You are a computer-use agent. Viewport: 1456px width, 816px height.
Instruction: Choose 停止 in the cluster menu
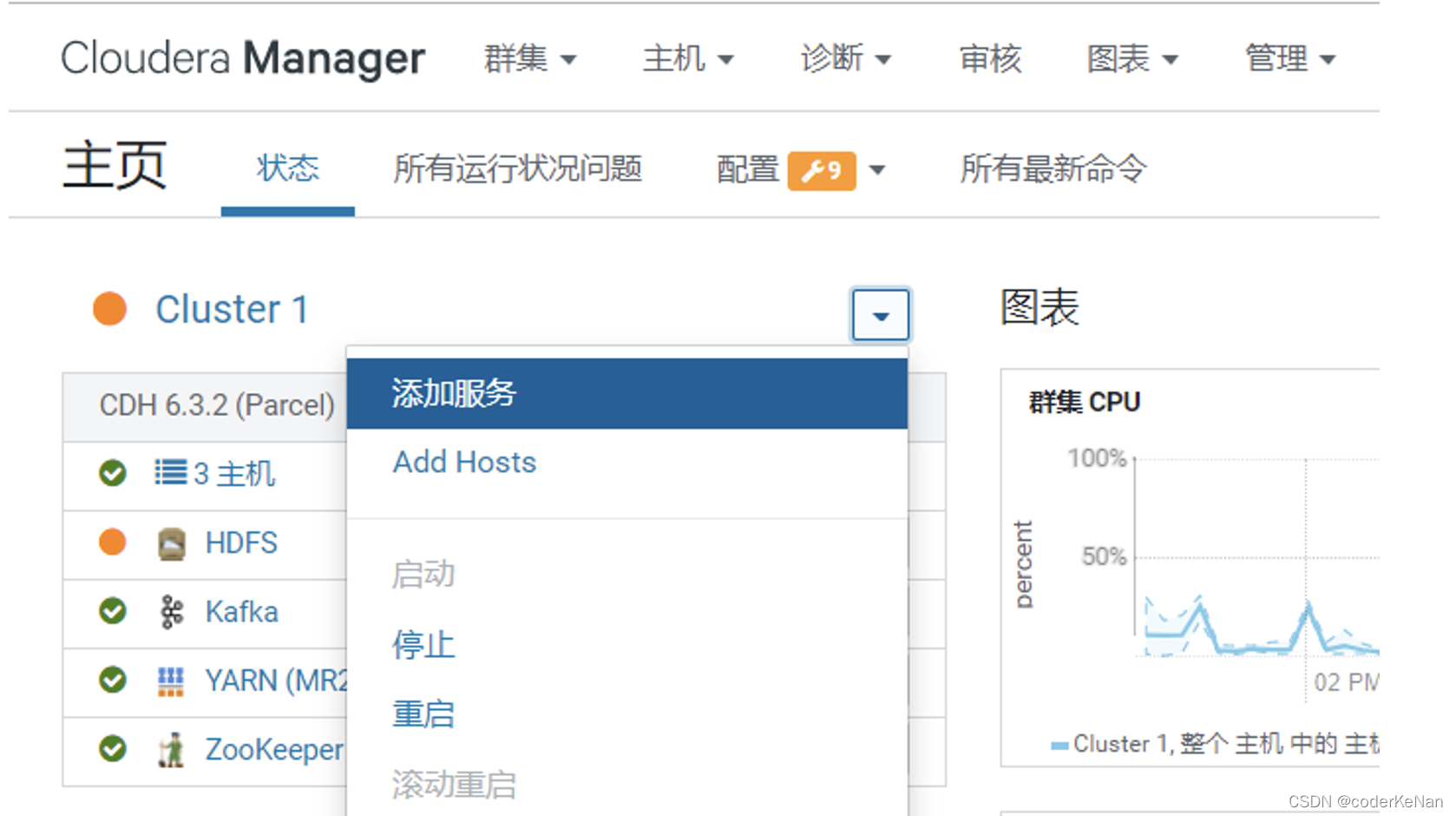[423, 645]
